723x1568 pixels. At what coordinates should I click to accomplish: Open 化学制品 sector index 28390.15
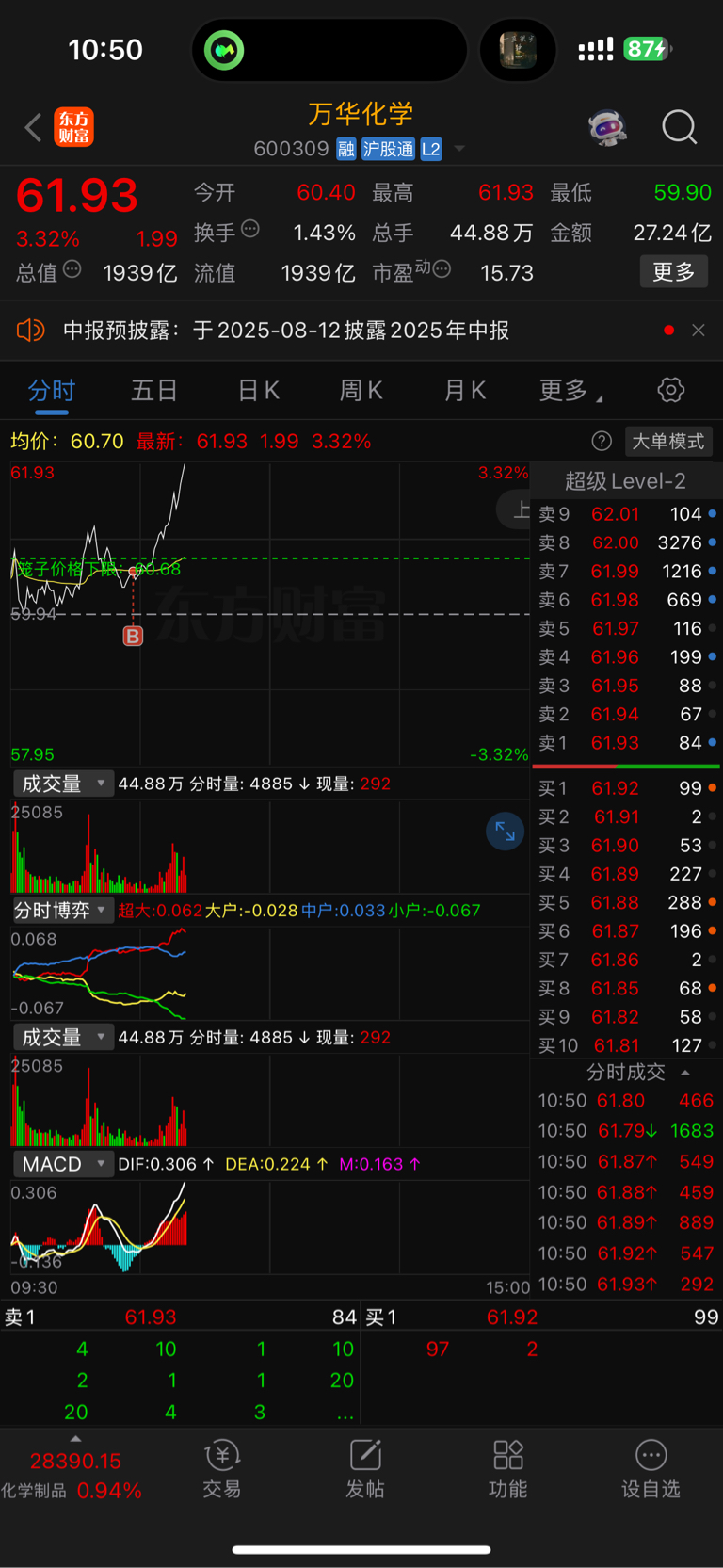(x=72, y=1476)
